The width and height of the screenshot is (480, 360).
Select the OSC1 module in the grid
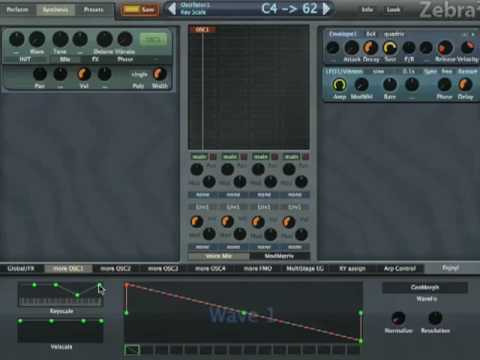pos(202,30)
